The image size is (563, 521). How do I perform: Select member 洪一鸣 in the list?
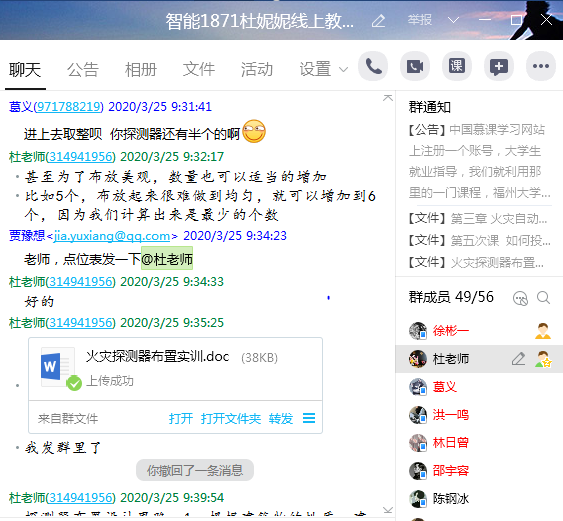(479, 415)
